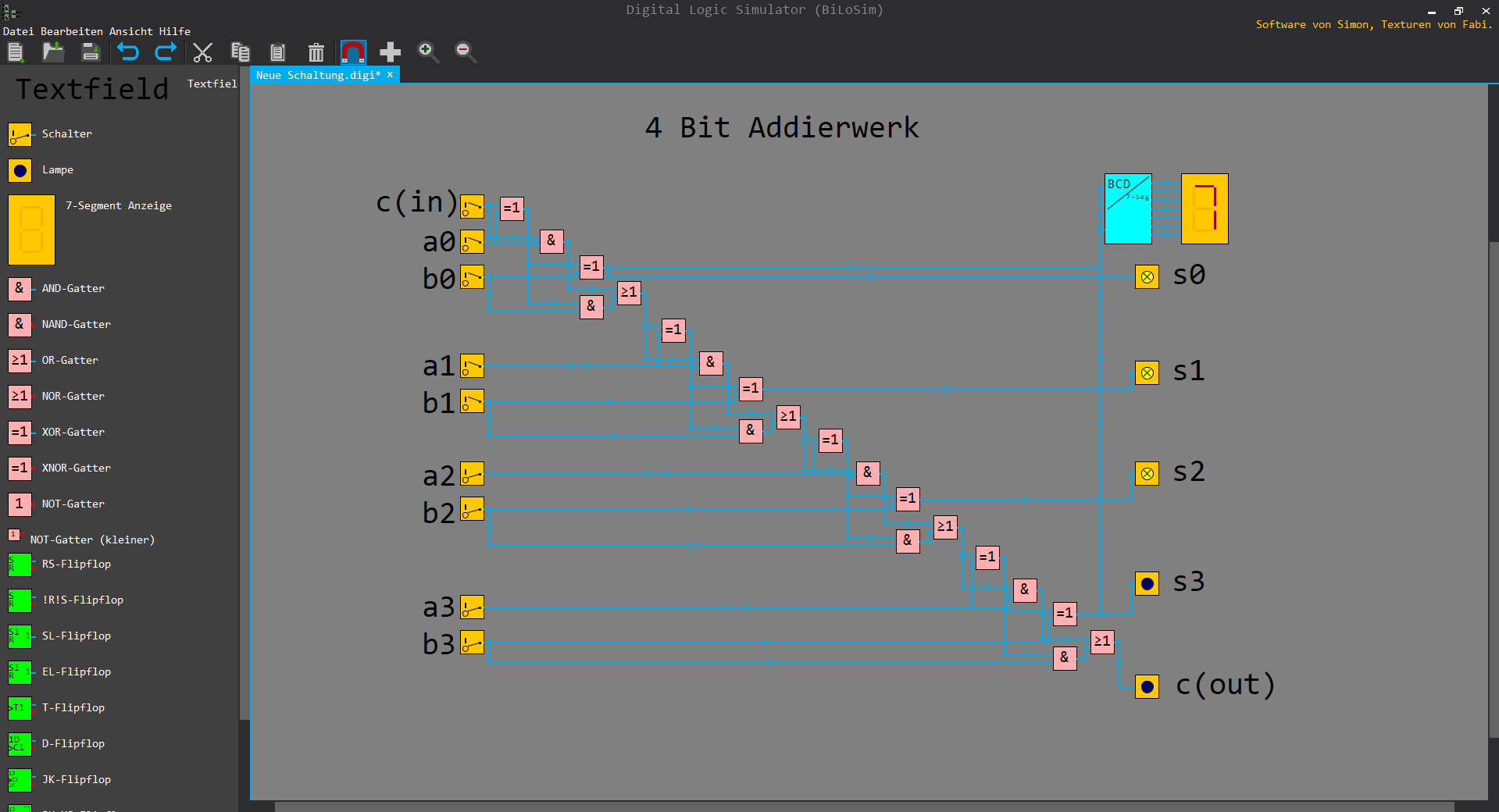Click the s3 output lamp
This screenshot has height=812, width=1499.
[1147, 583]
